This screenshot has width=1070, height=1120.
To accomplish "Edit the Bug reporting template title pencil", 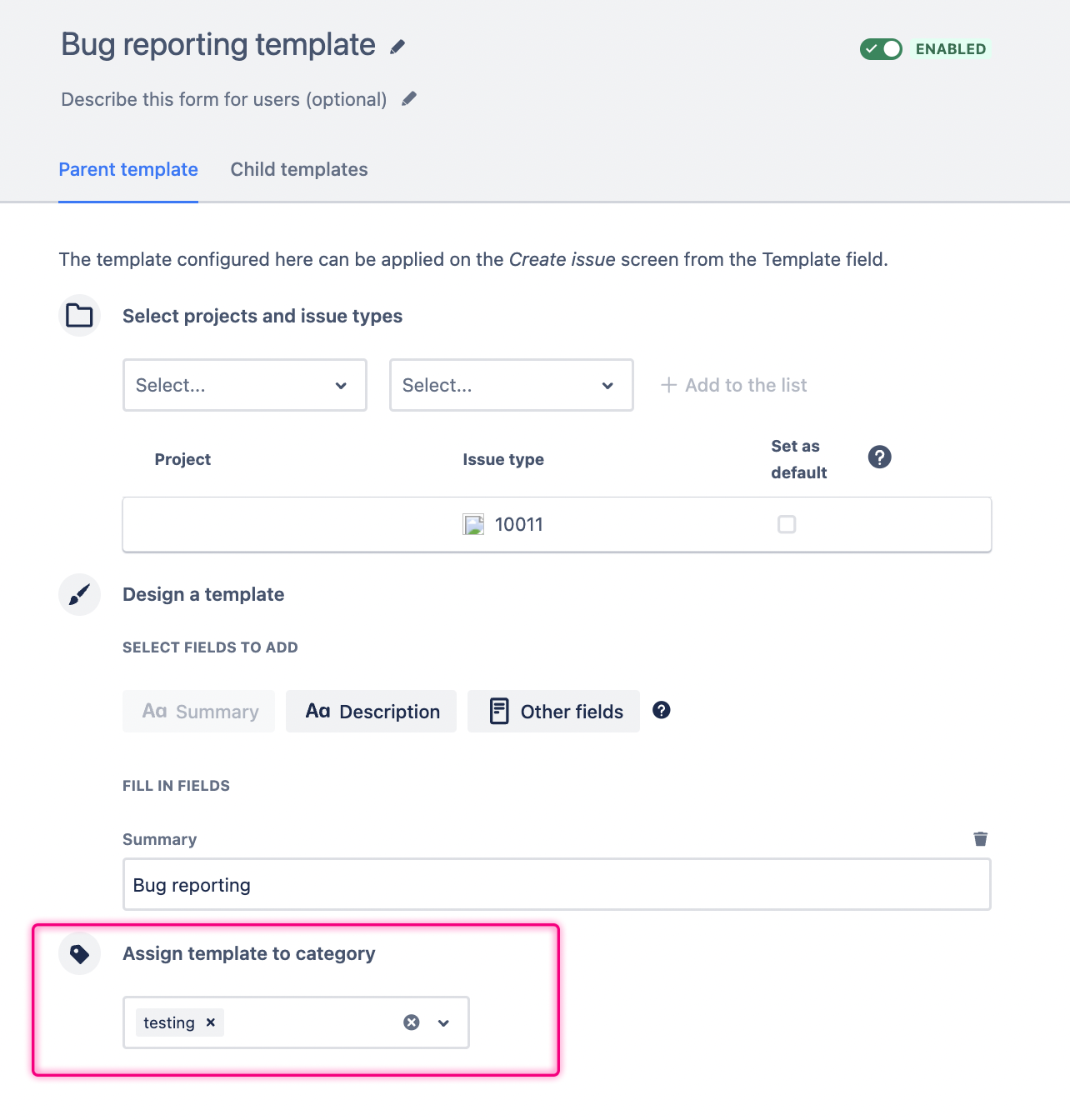I will click(397, 47).
